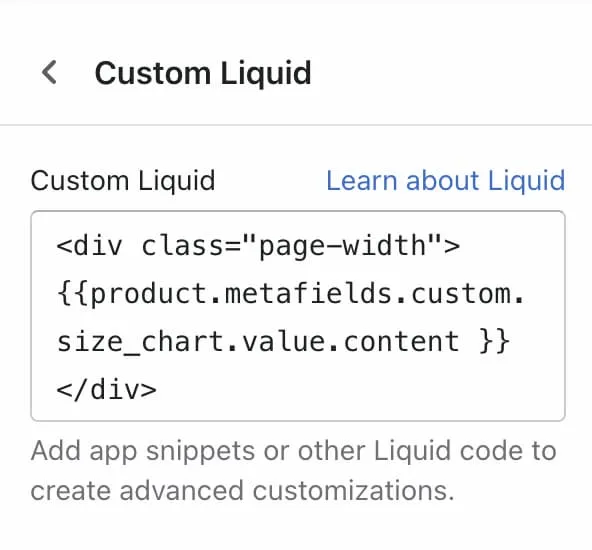Click the text create advanced customizations
This screenshot has height=550, width=592.
(x=242, y=491)
